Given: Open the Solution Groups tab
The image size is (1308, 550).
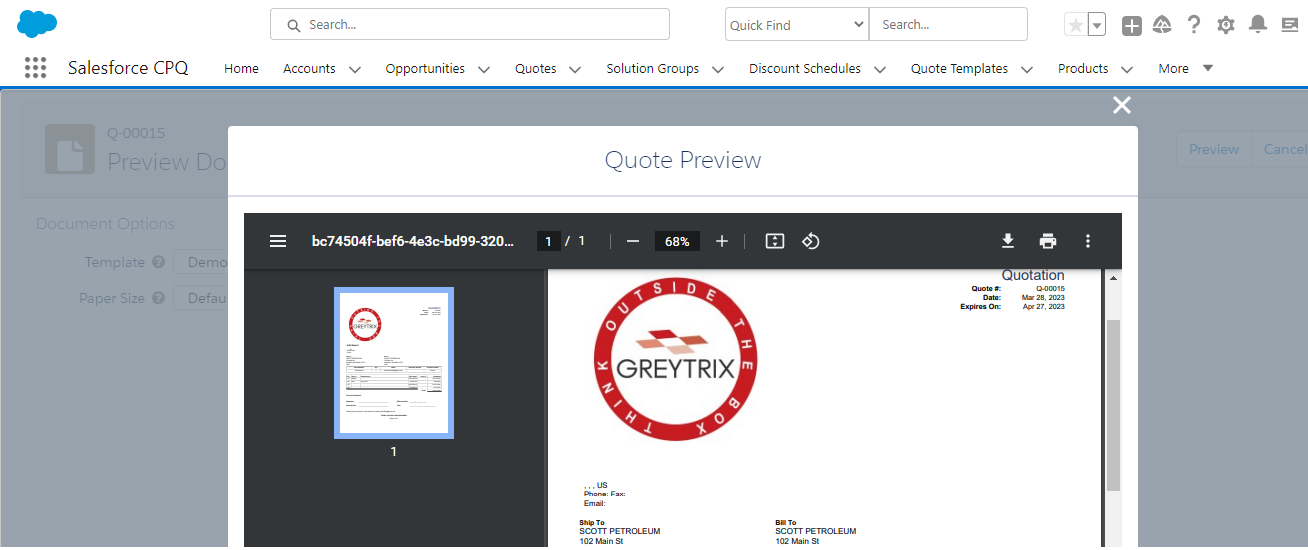Looking at the screenshot, I should tap(653, 68).
